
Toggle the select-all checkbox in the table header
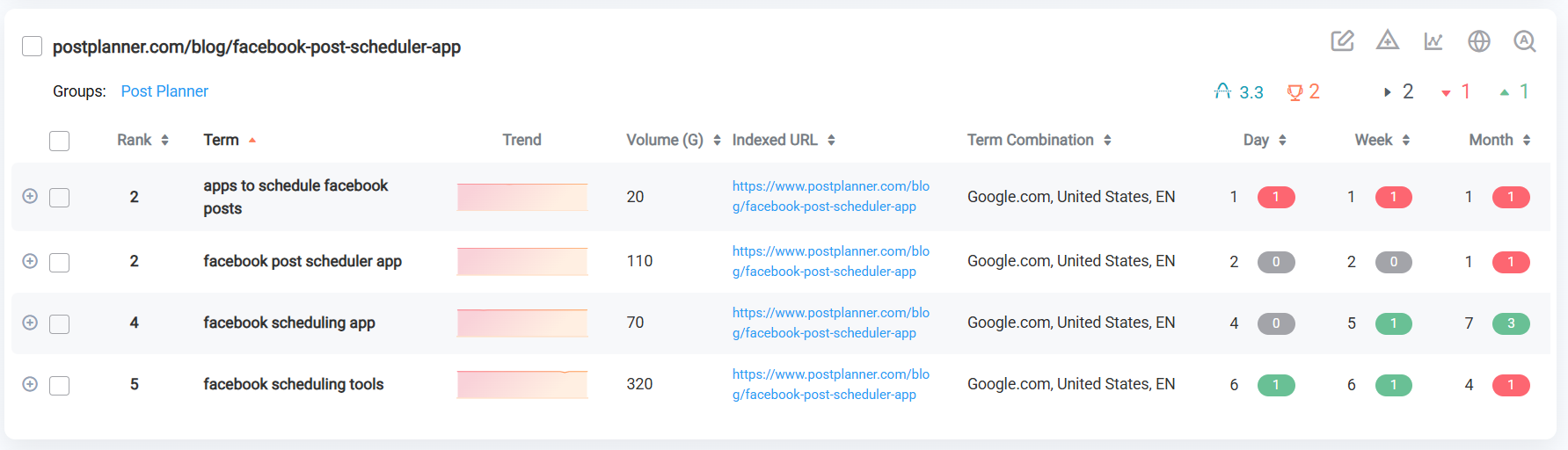[60, 141]
